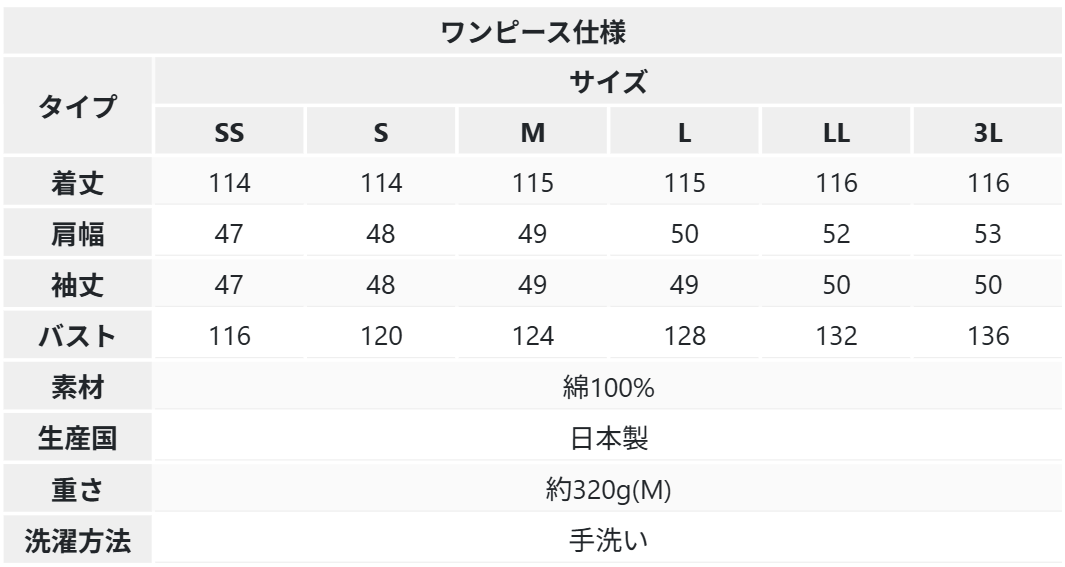Click the 日本製 country cell
The width and height of the screenshot is (1065, 567).
point(608,438)
